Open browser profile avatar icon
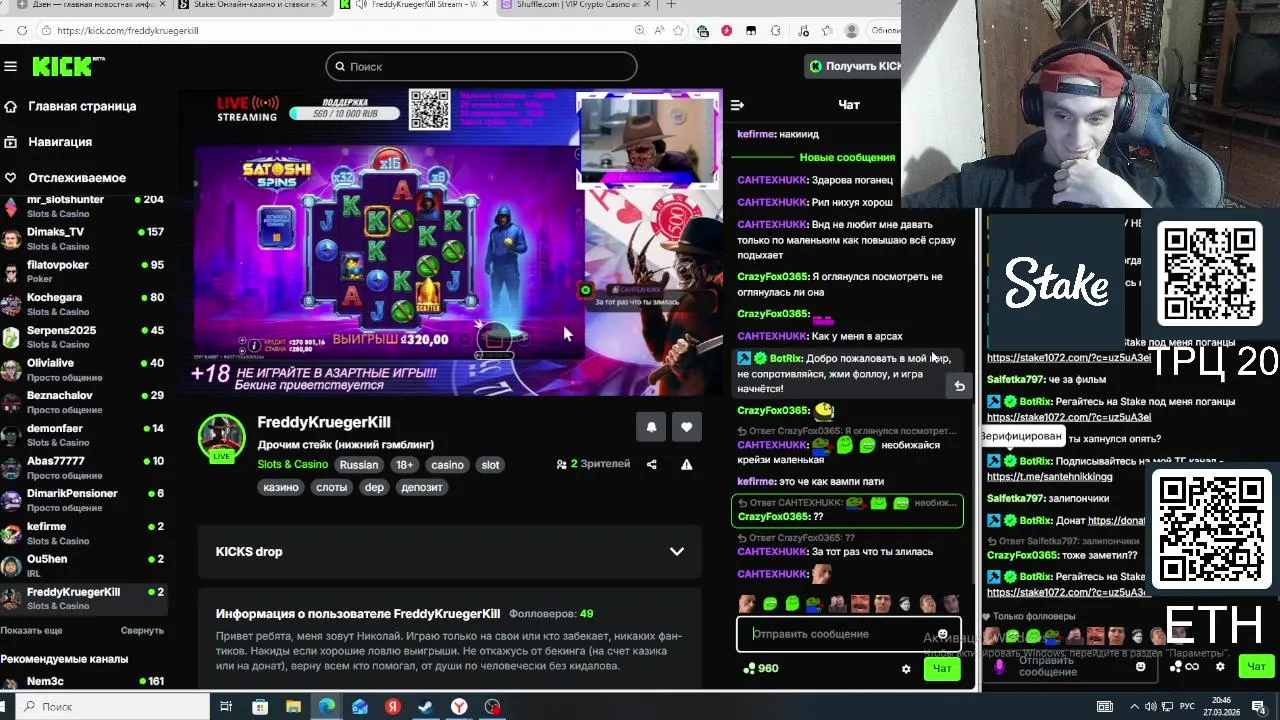 [851, 30]
